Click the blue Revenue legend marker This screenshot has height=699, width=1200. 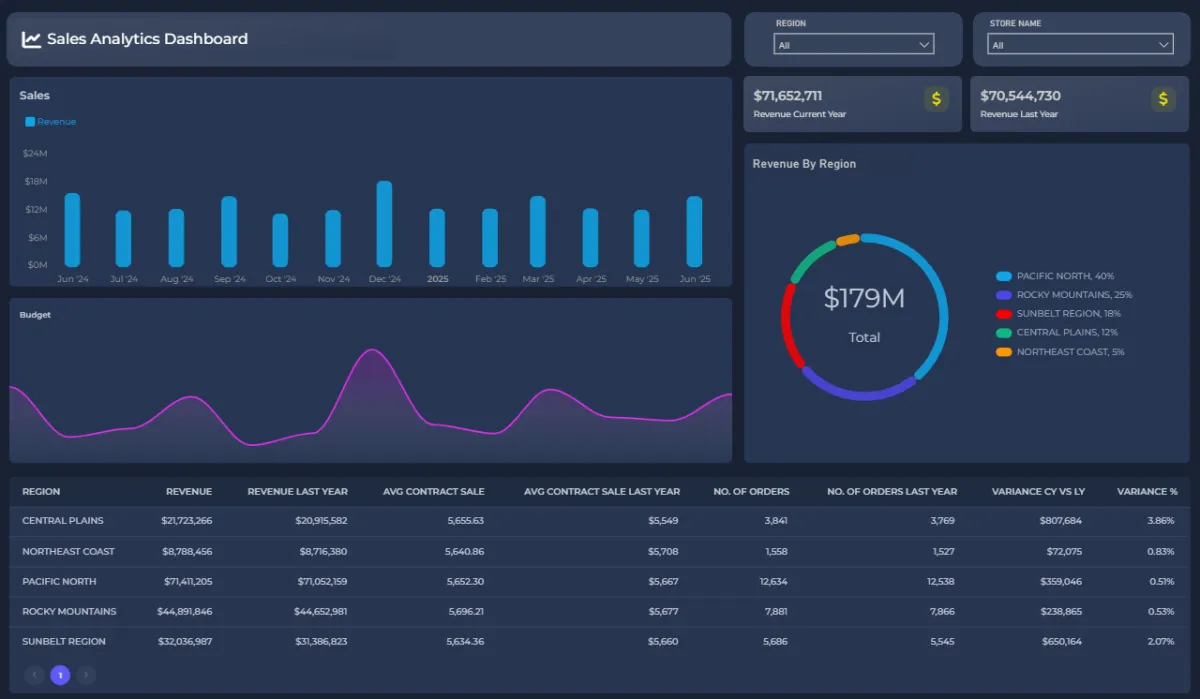click(x=30, y=122)
